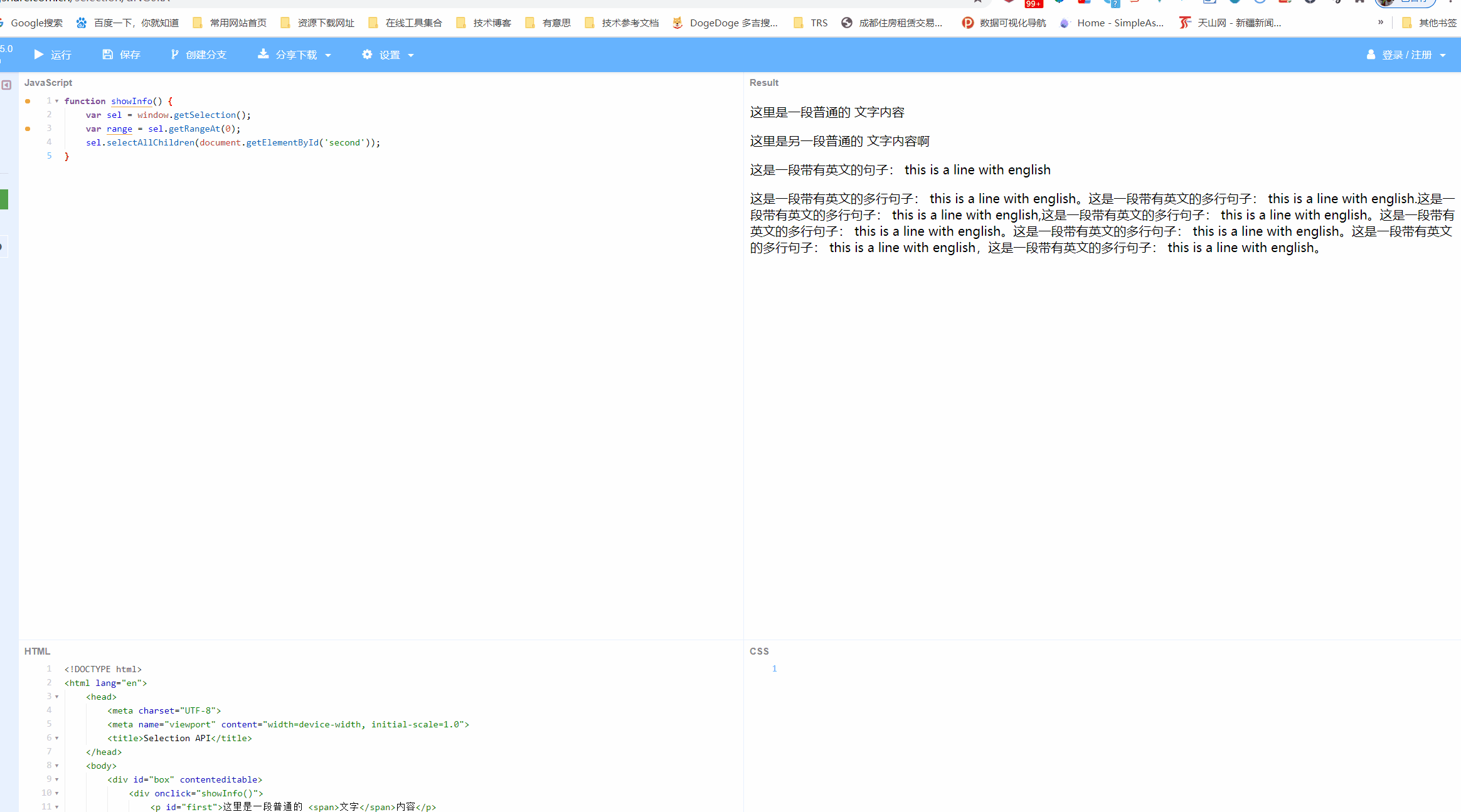This screenshot has height=812, width=1461.
Task: Open the 登录 / 注册 account menu
Action: [1406, 55]
